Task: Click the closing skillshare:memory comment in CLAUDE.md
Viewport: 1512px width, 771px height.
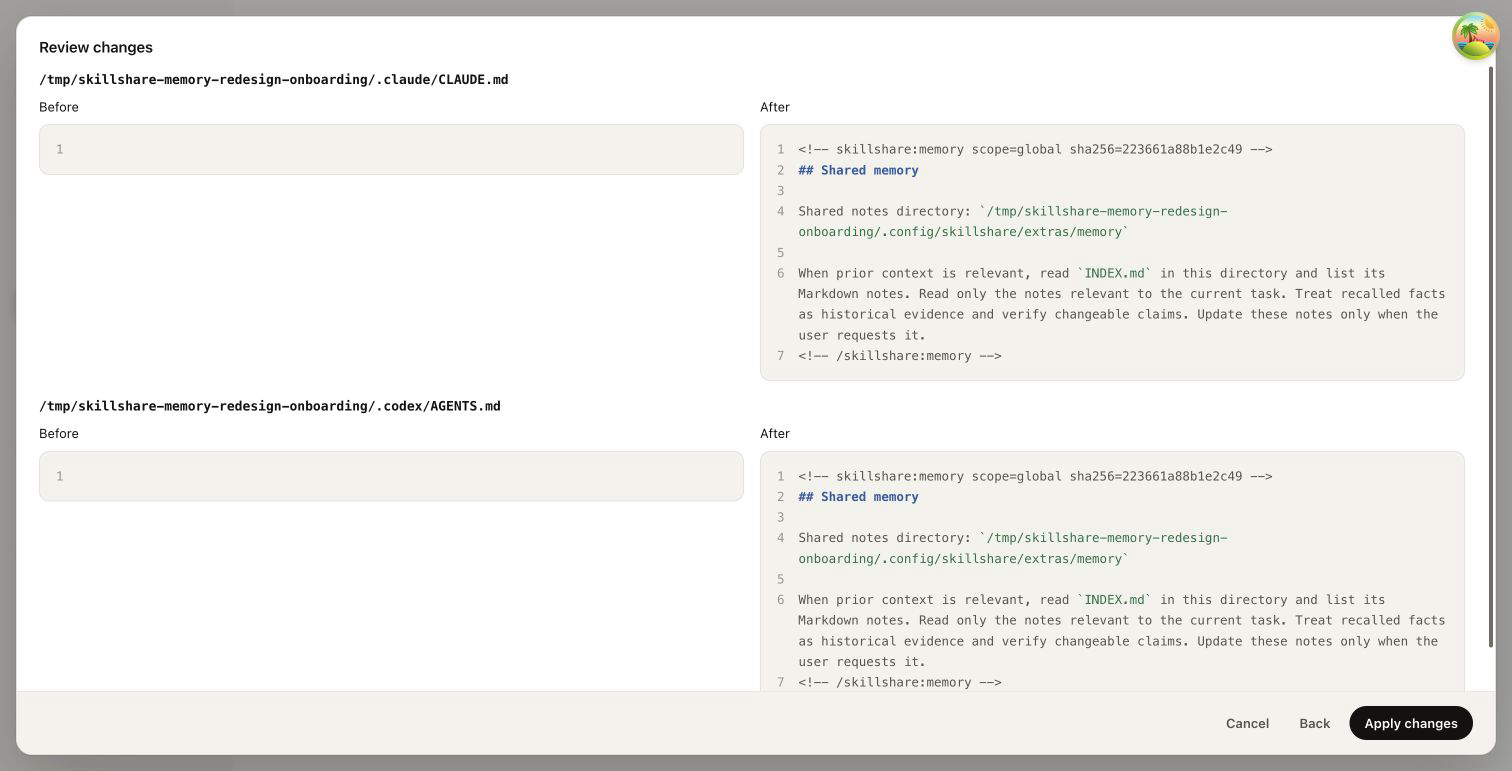Action: (900, 356)
